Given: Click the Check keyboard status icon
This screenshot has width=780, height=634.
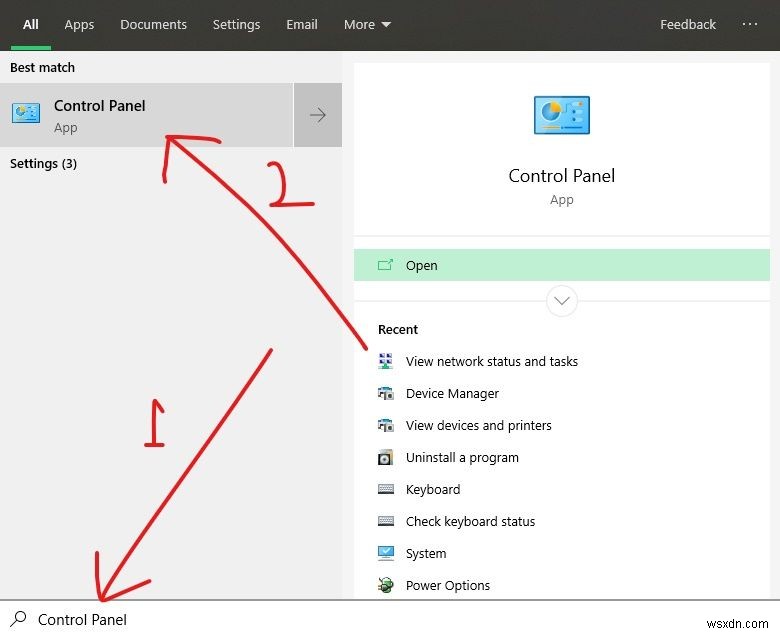Looking at the screenshot, I should (x=386, y=521).
